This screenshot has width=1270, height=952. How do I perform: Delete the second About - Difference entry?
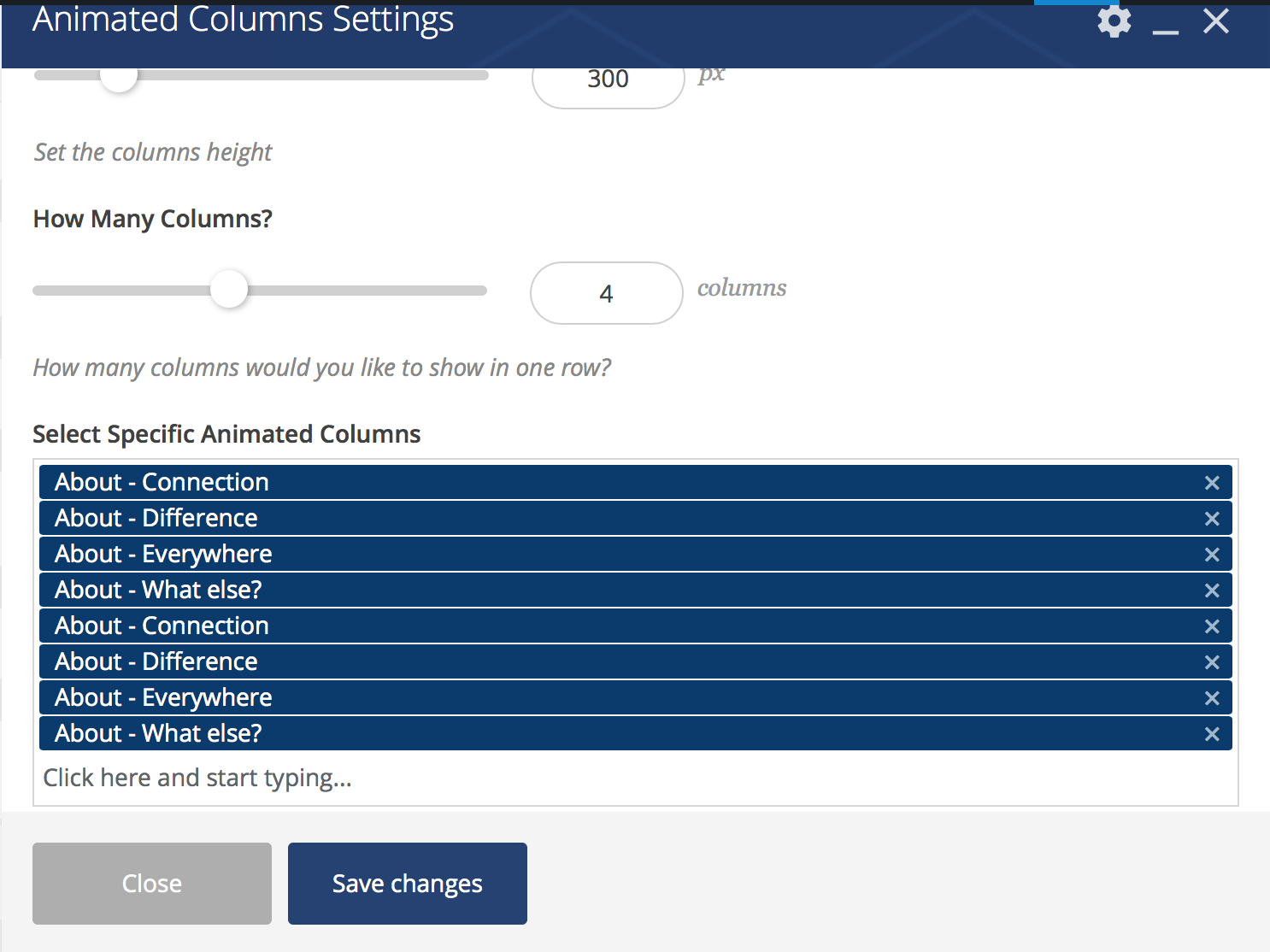pos(1211,662)
